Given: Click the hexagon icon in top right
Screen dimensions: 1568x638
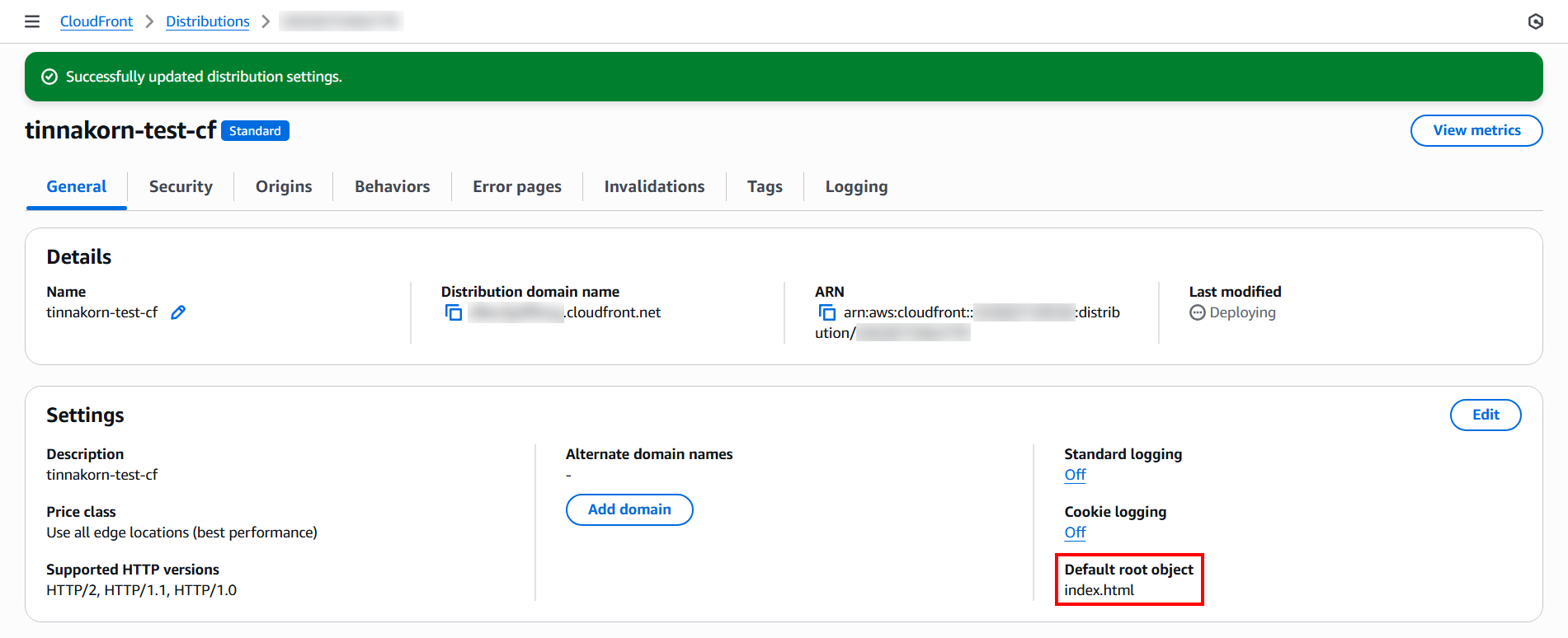Looking at the screenshot, I should pyautogui.click(x=1535, y=21).
